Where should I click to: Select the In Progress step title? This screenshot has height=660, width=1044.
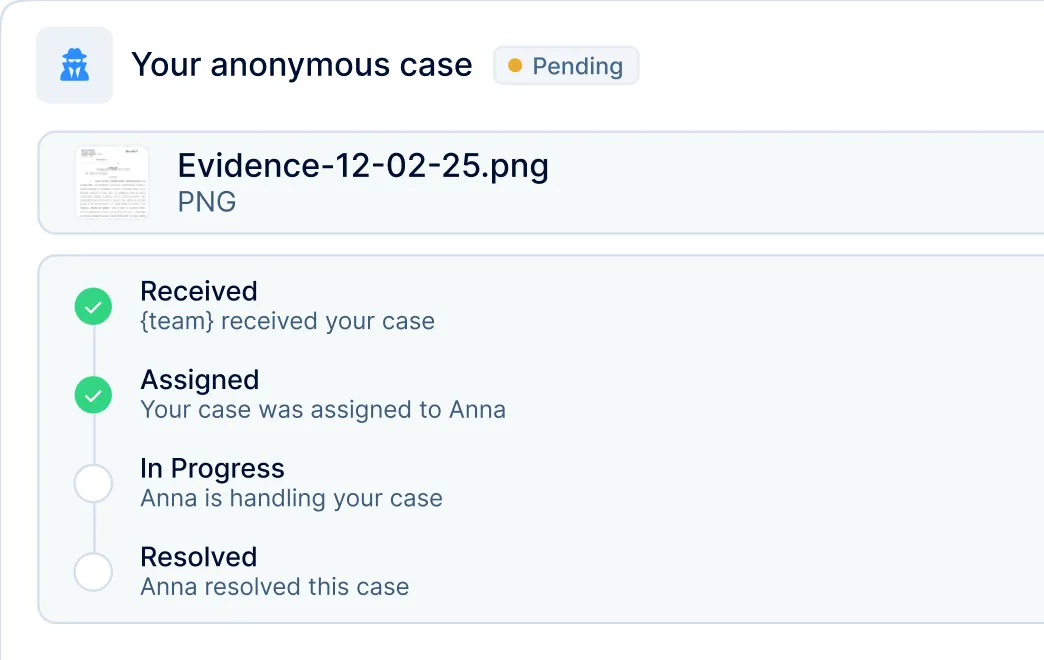[212, 468]
